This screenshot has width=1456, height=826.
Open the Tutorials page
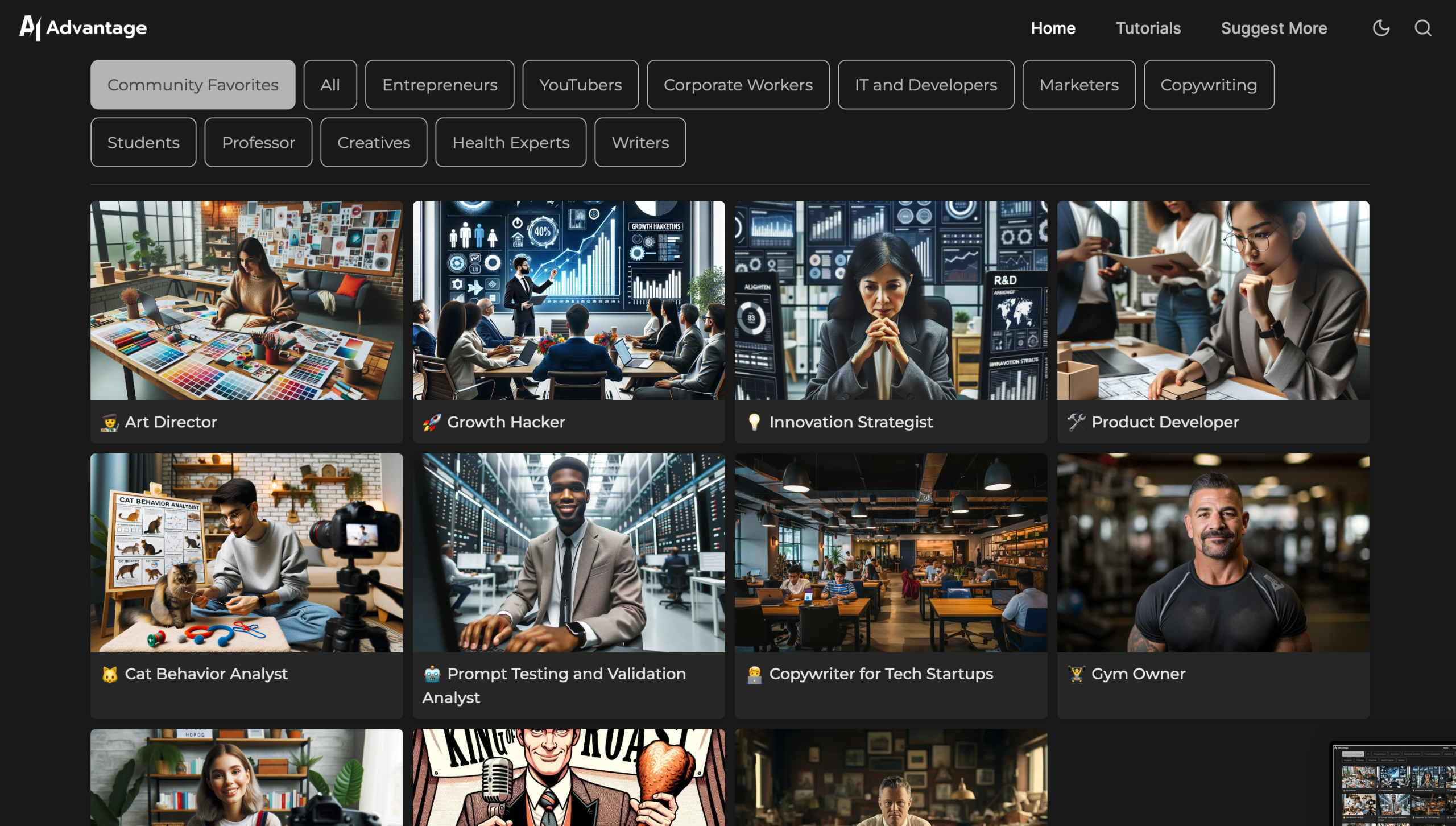[x=1148, y=28]
